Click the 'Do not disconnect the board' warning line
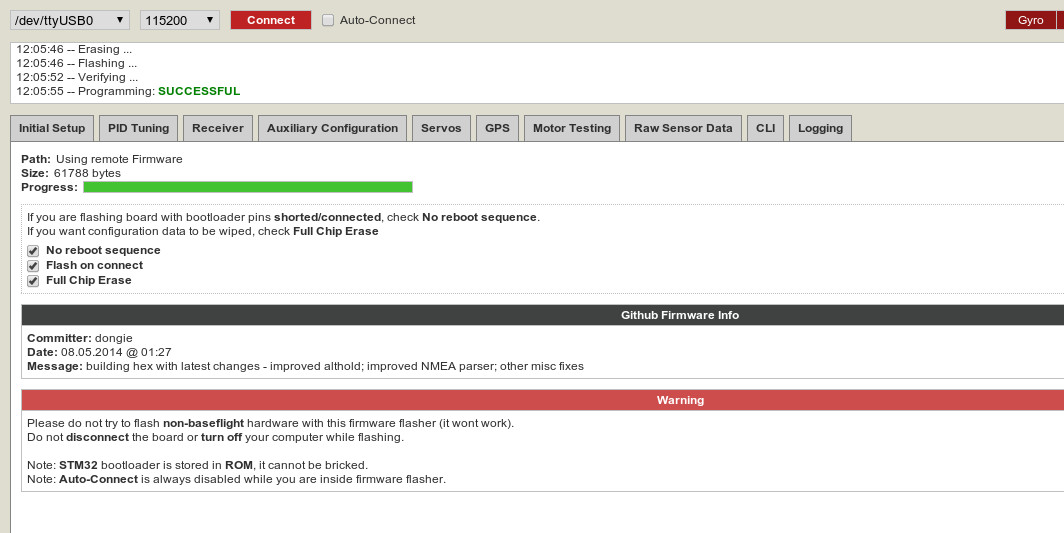This screenshot has height=533, width=1064. click(x=215, y=437)
